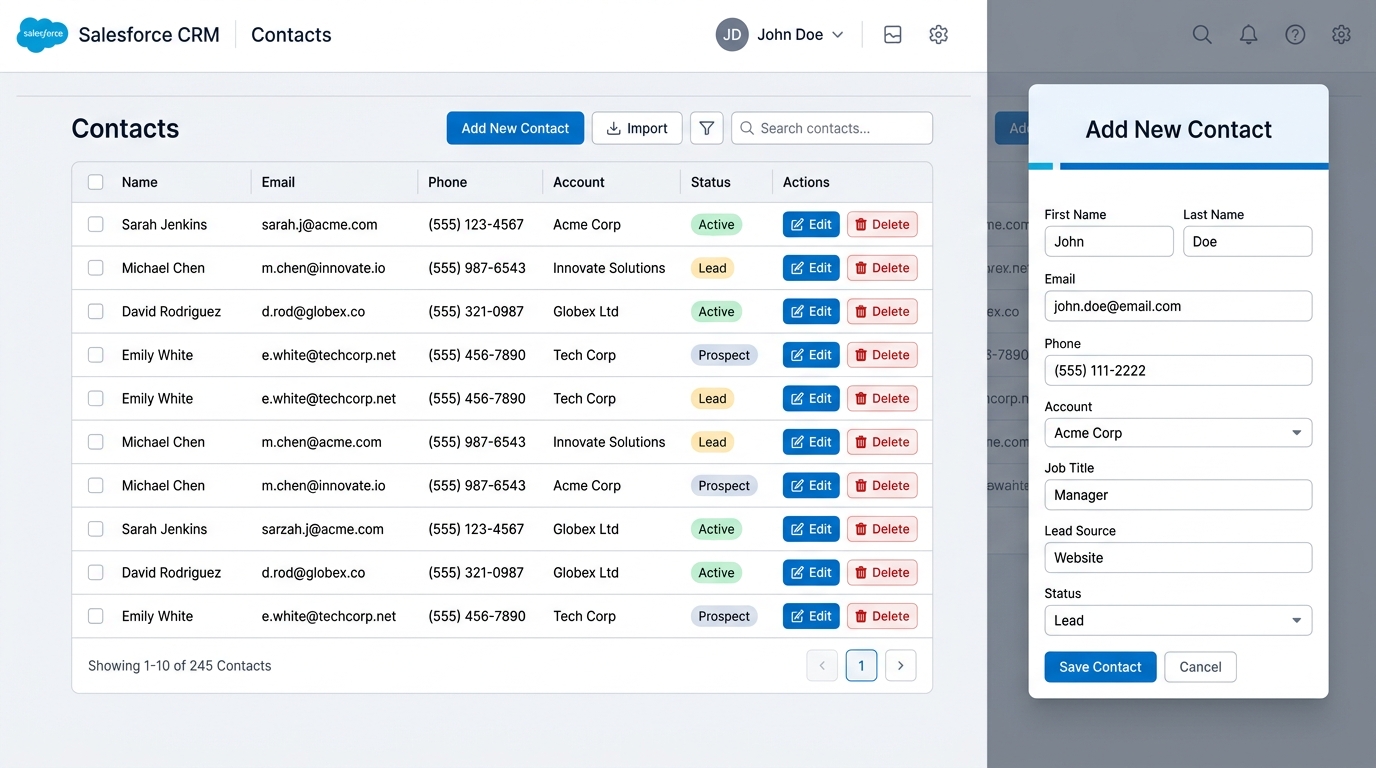Click the email cell sarzah.j@acme.com
This screenshot has height=768, width=1376.
tap(323, 529)
